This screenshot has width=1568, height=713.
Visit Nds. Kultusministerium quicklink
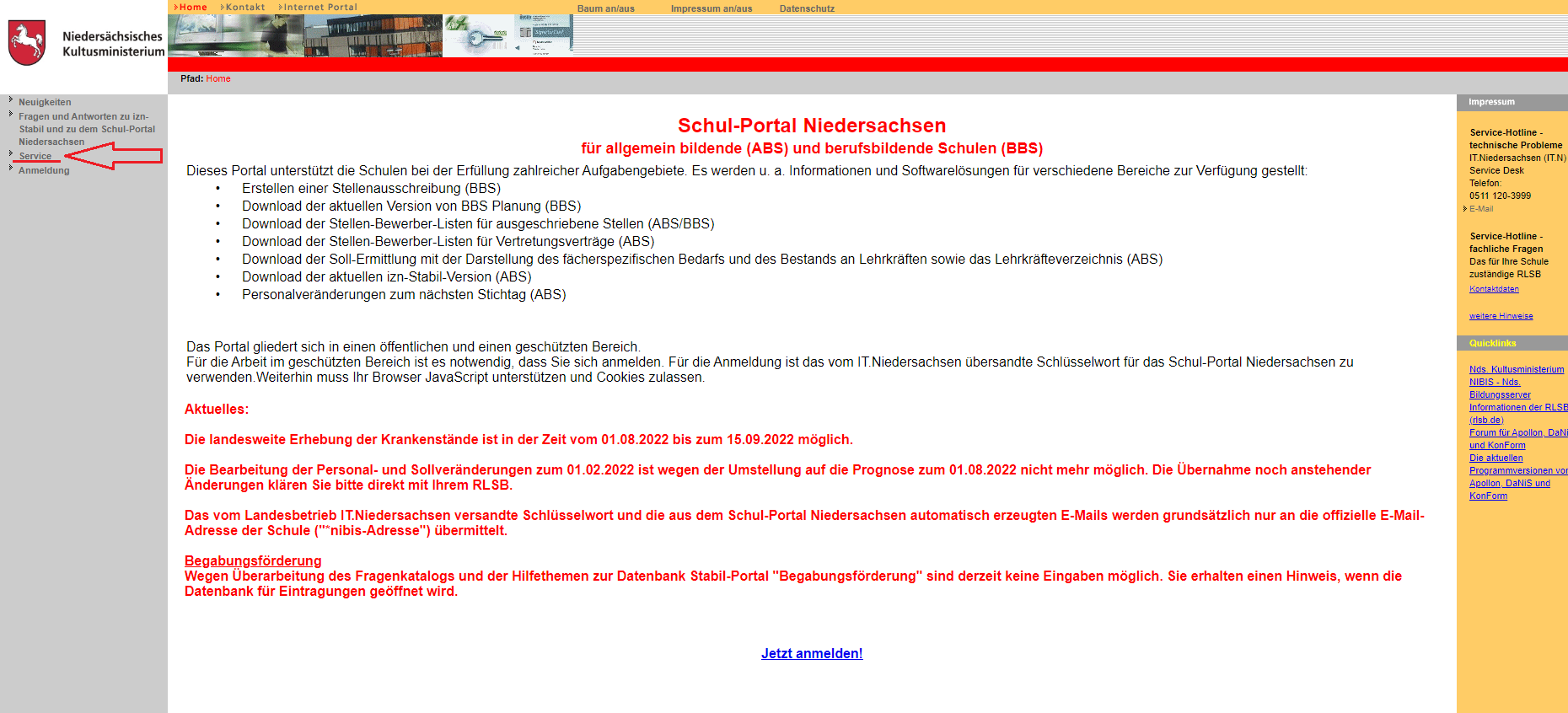1516,369
